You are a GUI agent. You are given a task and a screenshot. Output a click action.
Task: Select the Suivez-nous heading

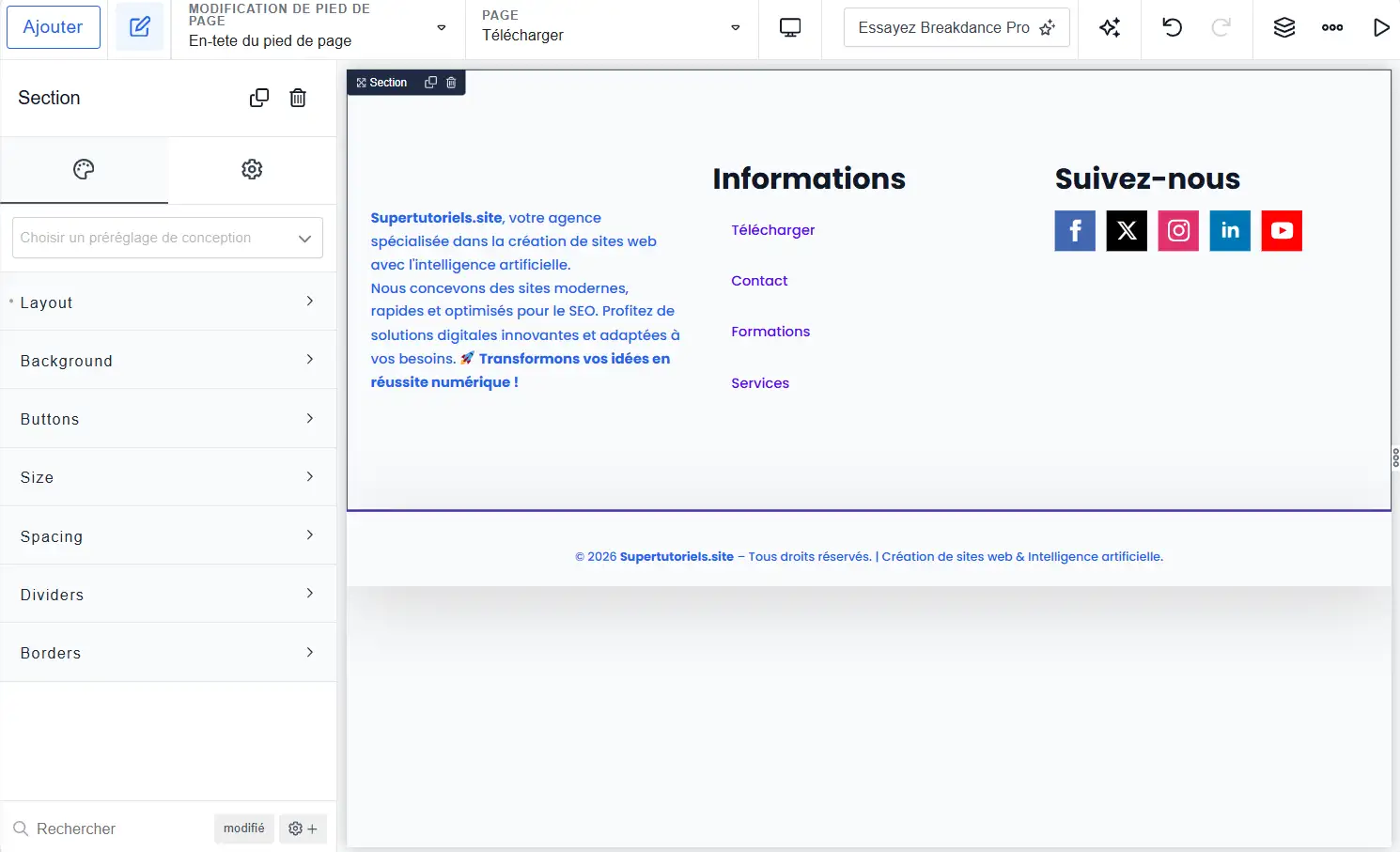[1147, 178]
